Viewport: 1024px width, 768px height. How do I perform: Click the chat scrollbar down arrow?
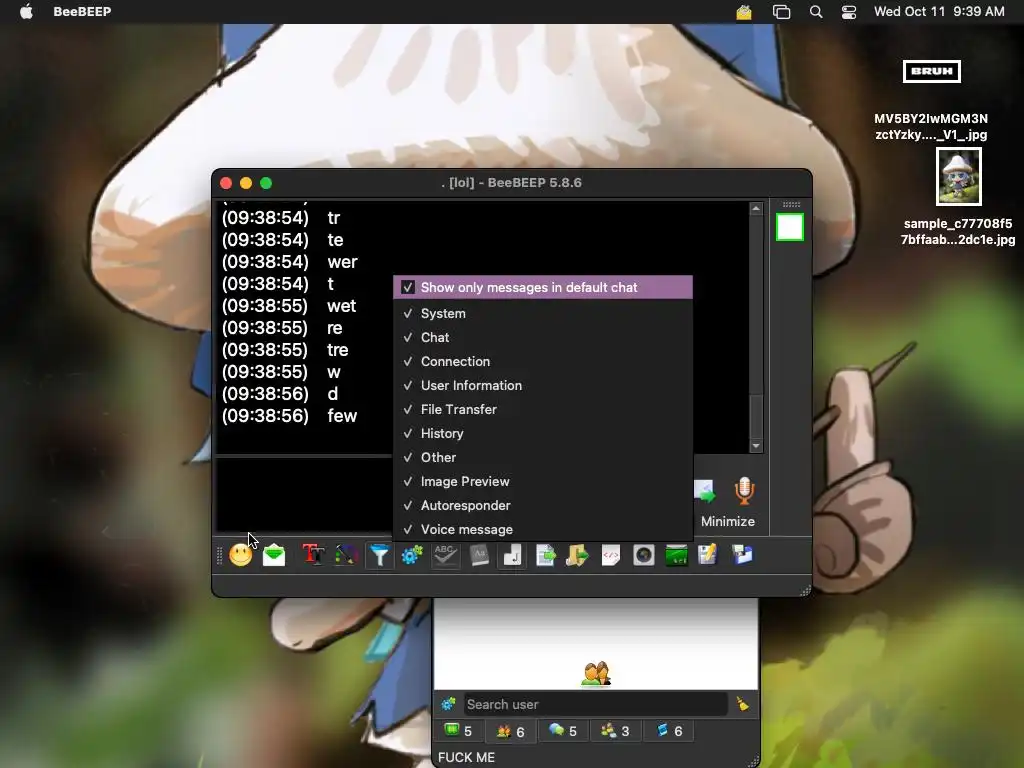[x=756, y=446]
